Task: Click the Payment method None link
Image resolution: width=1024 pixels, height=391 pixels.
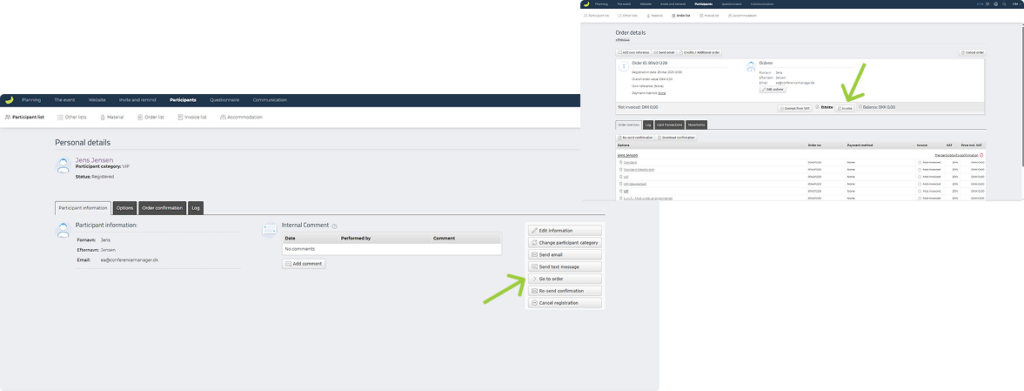Action: [x=662, y=93]
